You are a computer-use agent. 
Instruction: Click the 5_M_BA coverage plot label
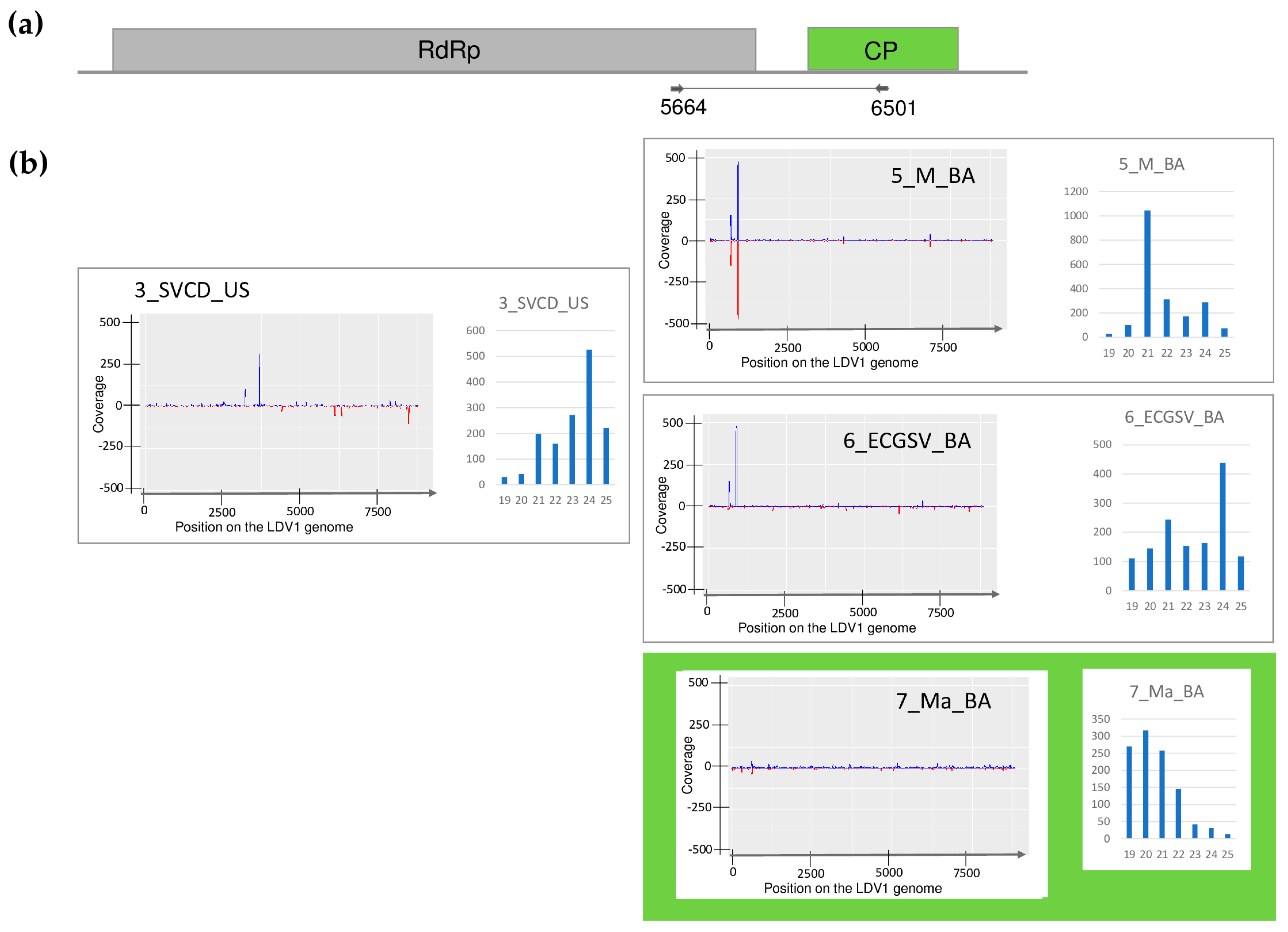(932, 176)
